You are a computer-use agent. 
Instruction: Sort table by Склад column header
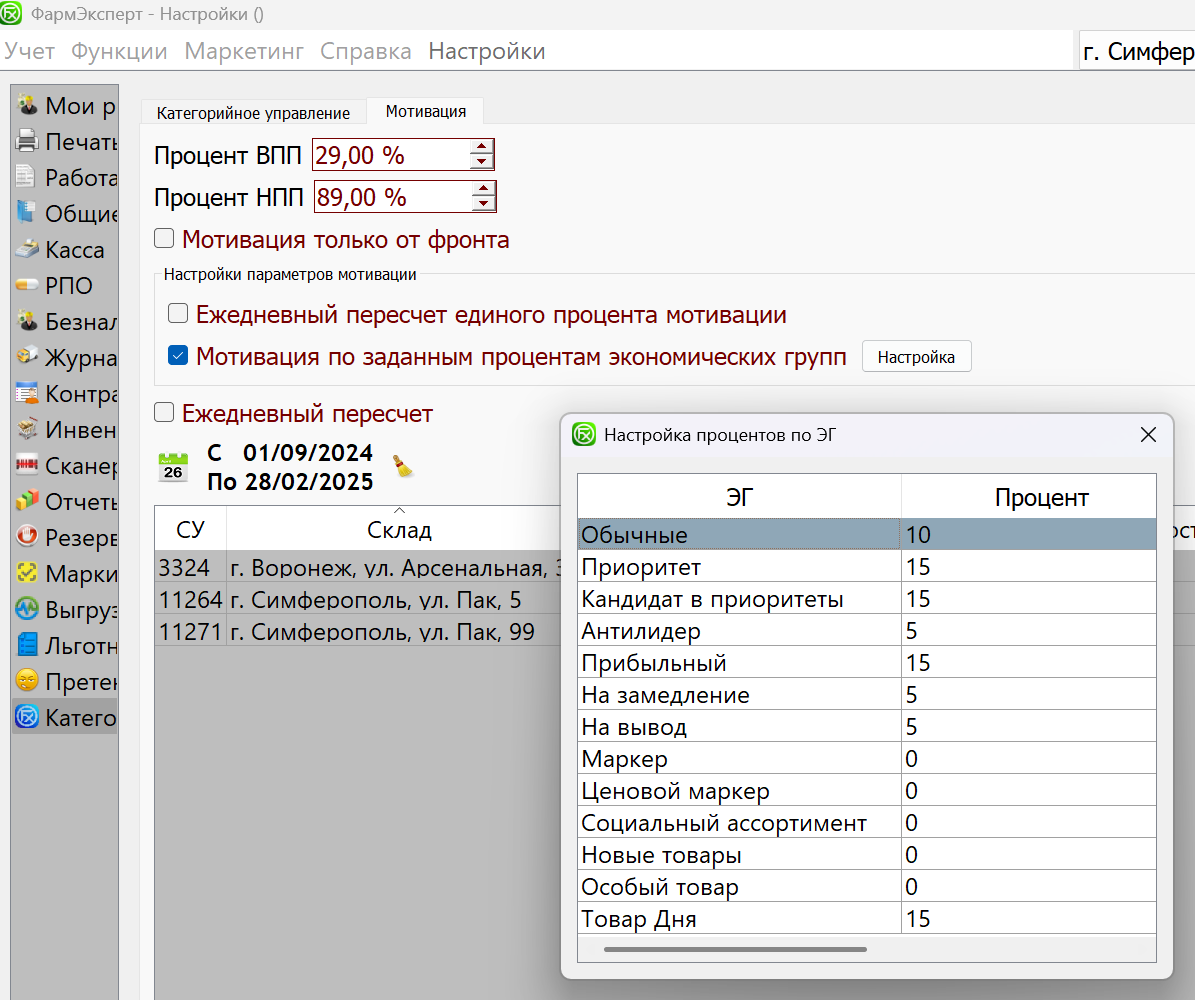(399, 530)
